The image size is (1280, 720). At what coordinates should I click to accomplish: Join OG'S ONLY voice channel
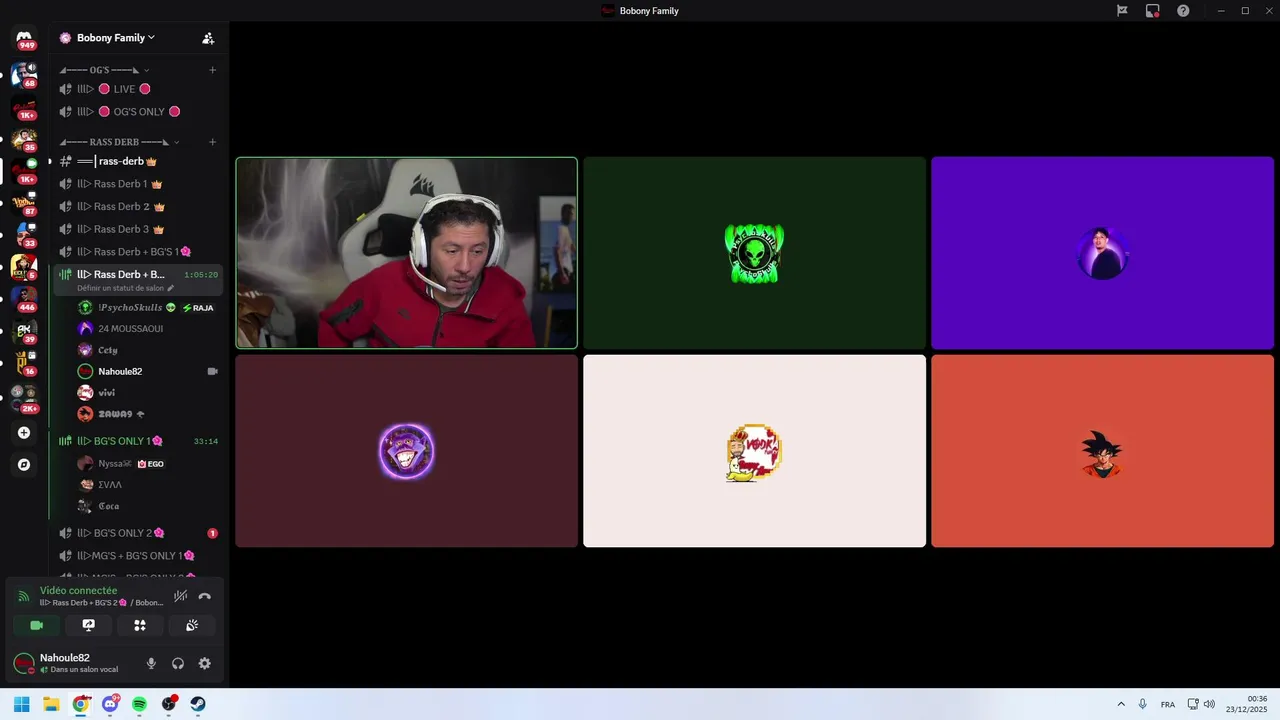tap(138, 112)
